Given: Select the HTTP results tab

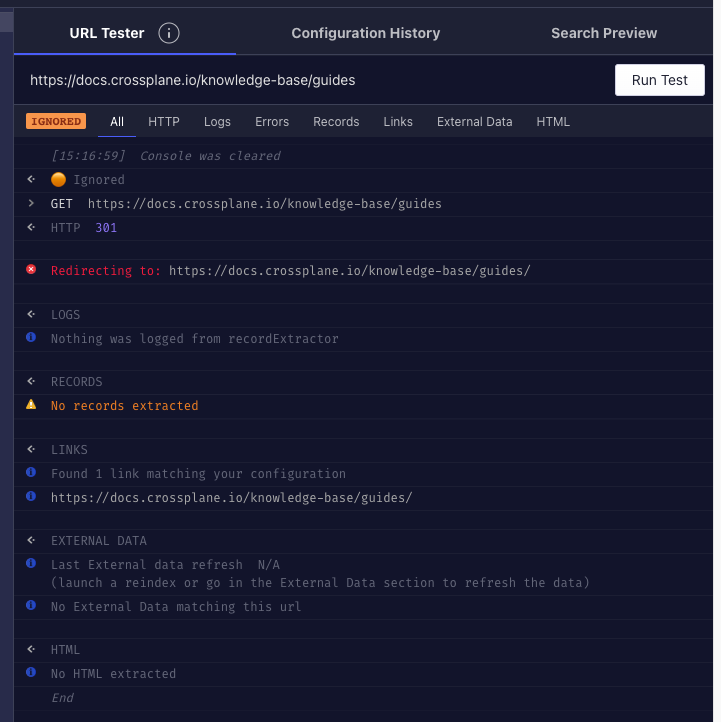Looking at the screenshot, I should tap(163, 122).
